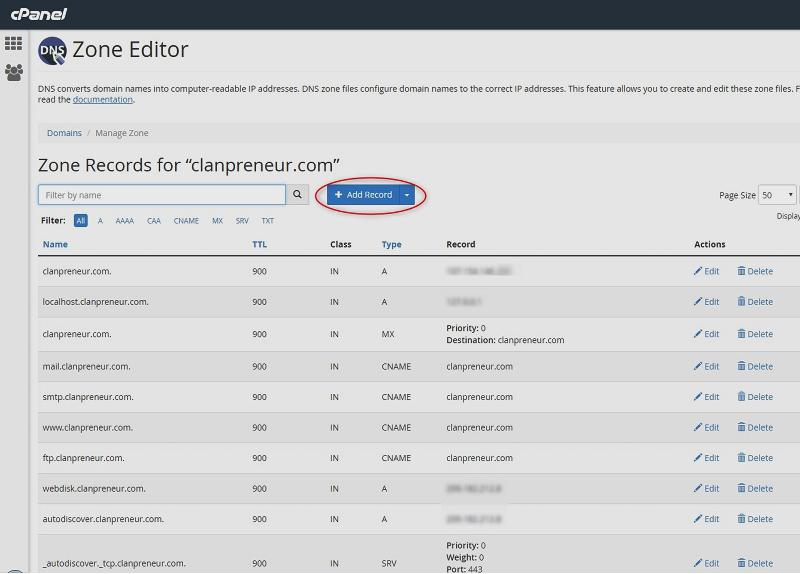Click the Add Record button
The image size is (800, 574).
[363, 194]
